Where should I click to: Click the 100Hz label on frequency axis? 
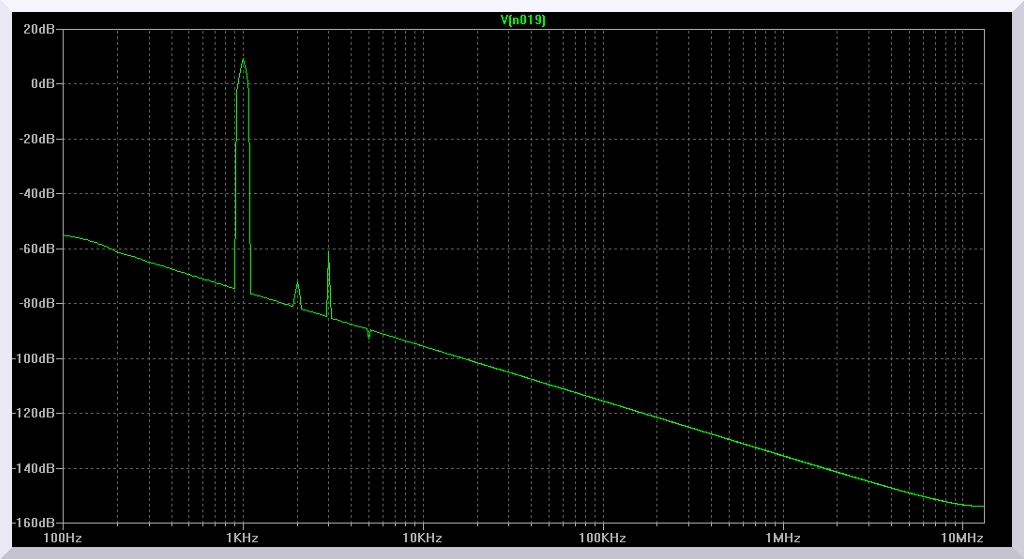click(63, 538)
